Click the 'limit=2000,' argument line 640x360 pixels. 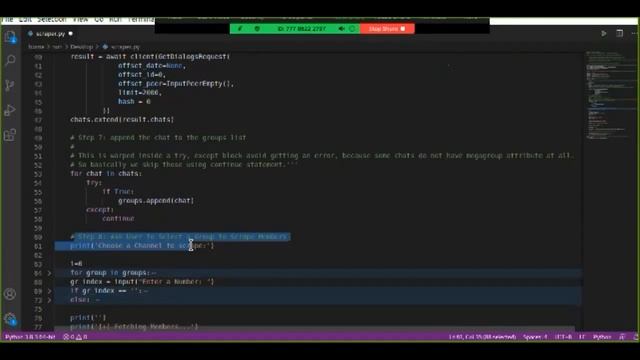click(140, 93)
